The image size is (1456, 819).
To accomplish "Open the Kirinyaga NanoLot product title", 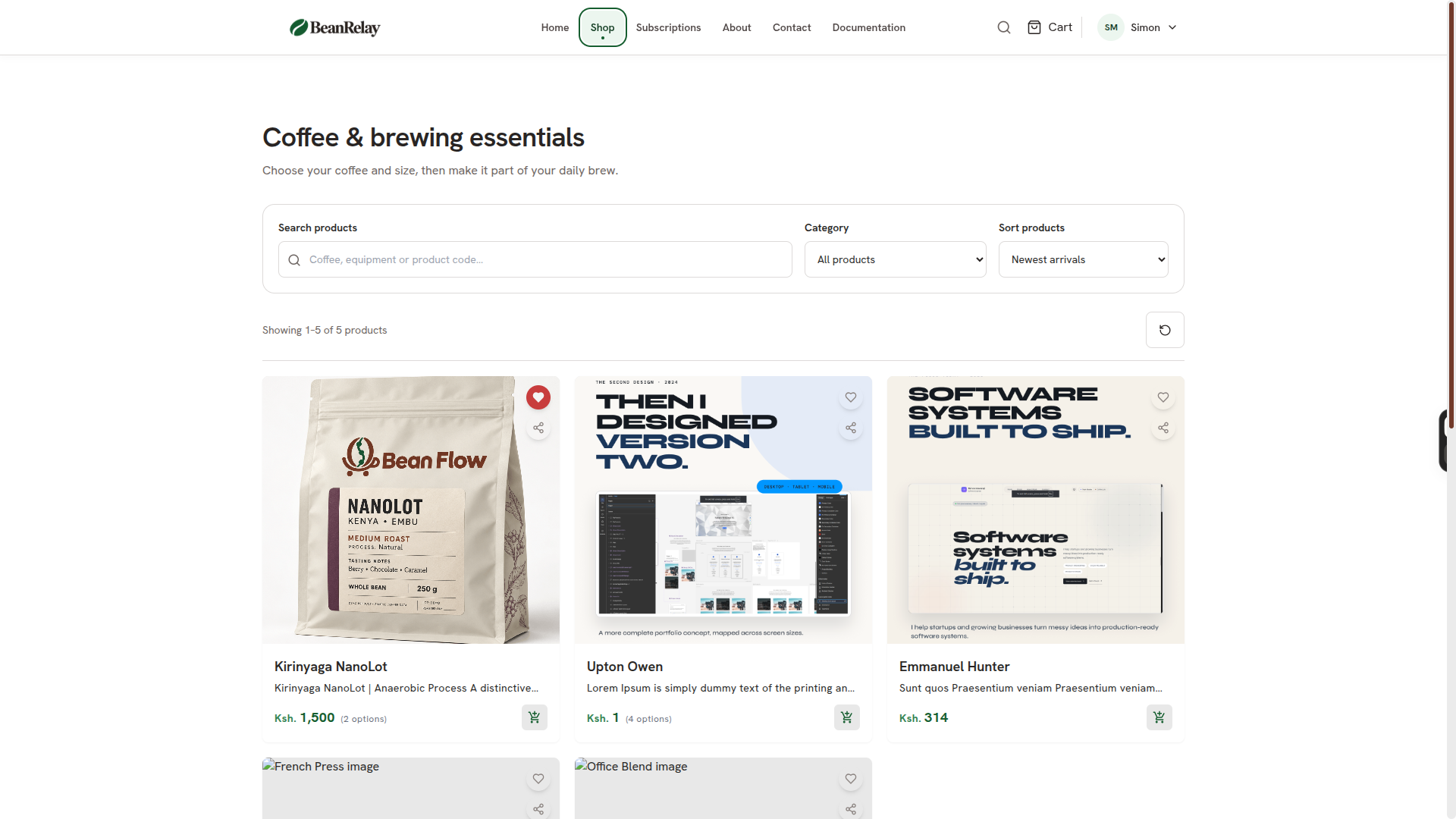I will pyautogui.click(x=331, y=667).
